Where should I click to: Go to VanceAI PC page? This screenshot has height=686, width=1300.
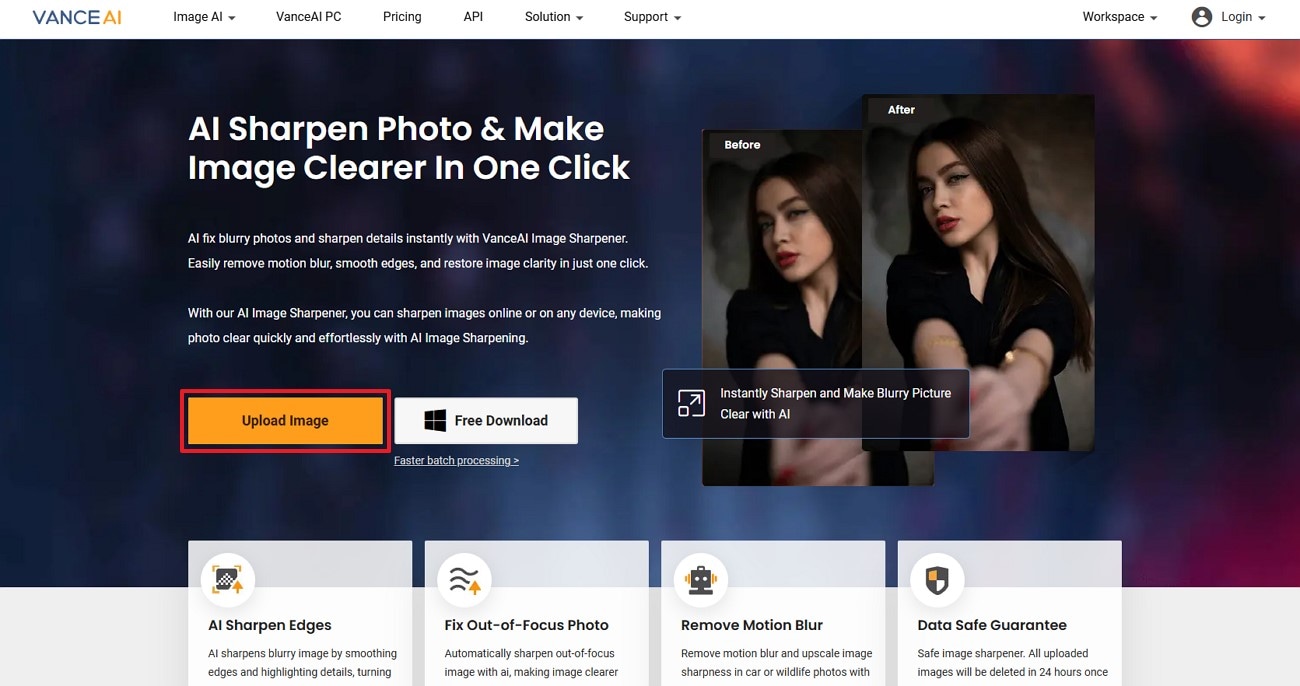(x=309, y=17)
